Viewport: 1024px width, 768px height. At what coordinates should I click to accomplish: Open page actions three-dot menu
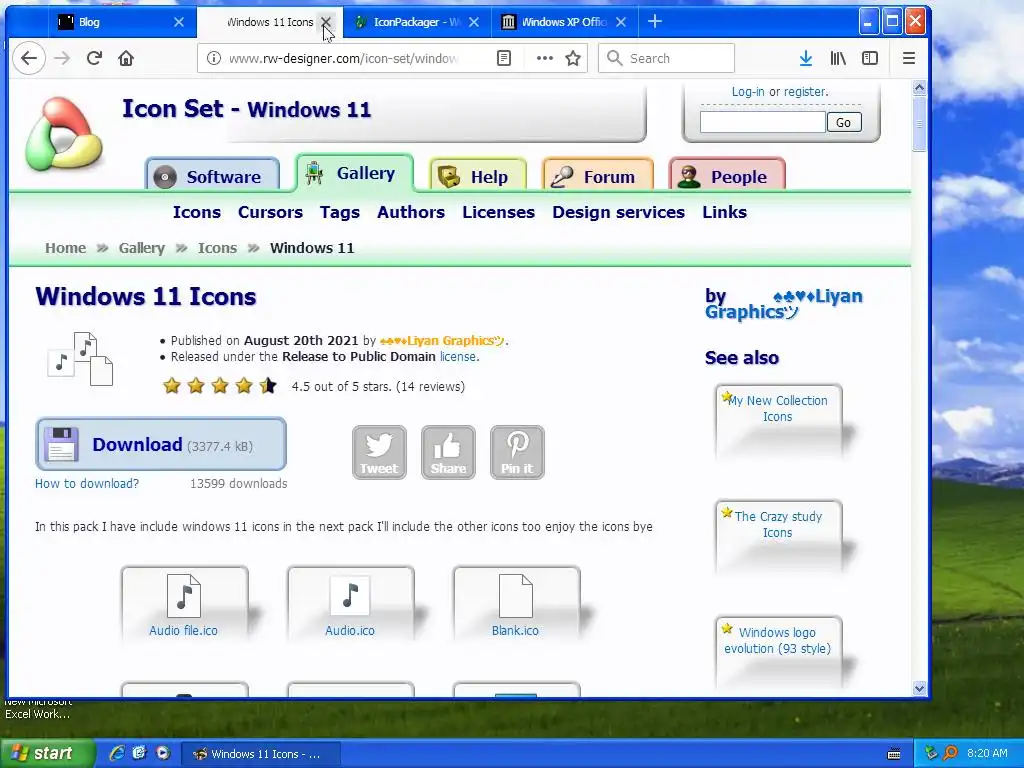click(x=545, y=58)
